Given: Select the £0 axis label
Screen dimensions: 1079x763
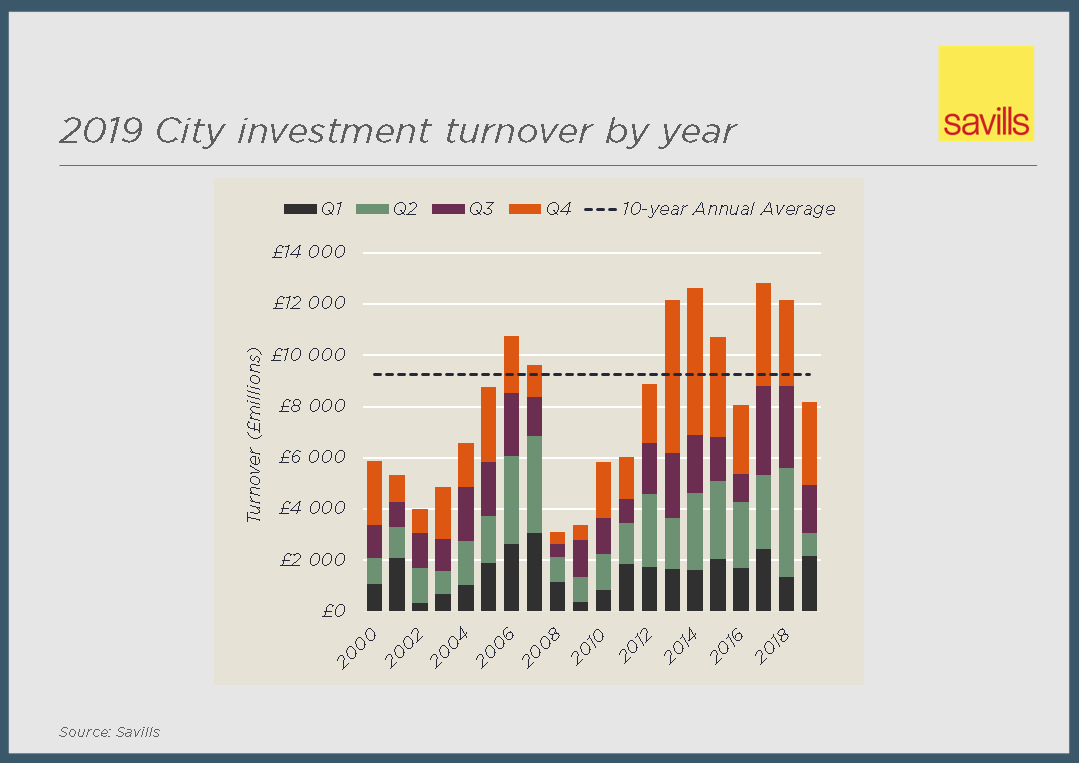Looking at the screenshot, I should pos(333,611).
